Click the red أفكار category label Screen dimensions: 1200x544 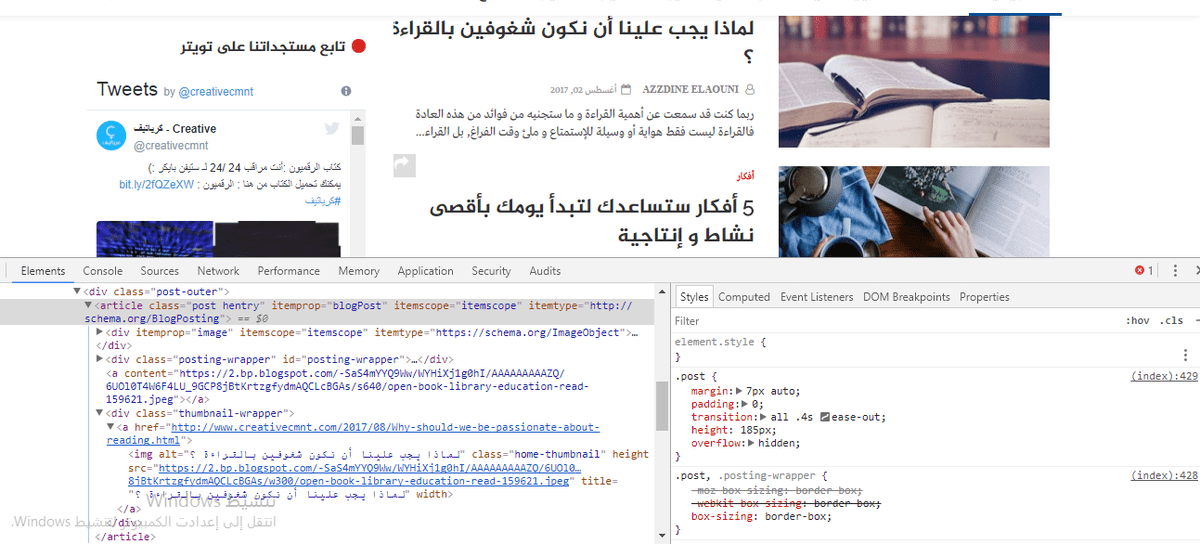coord(745,175)
